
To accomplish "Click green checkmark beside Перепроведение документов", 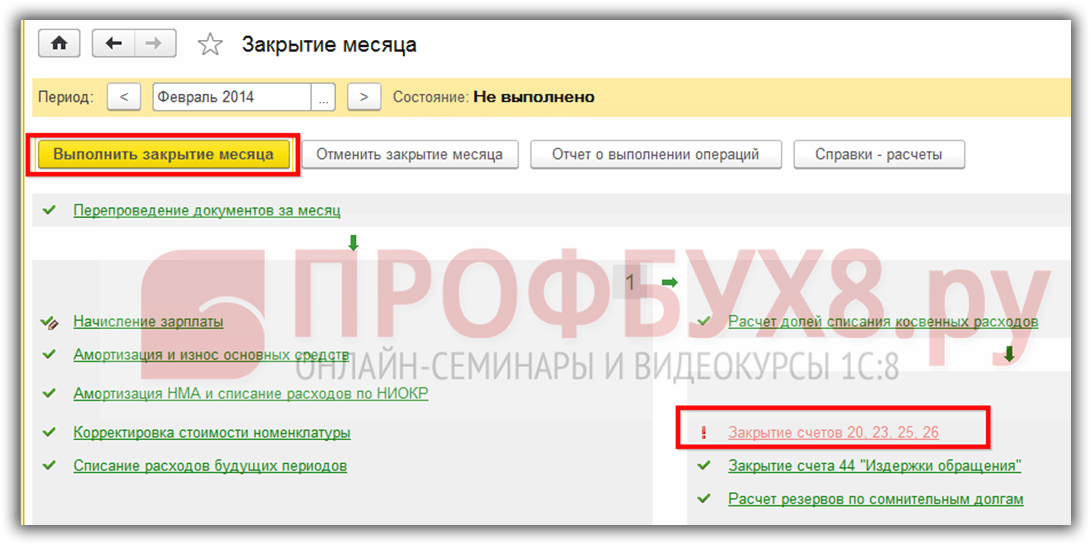I will [48, 211].
